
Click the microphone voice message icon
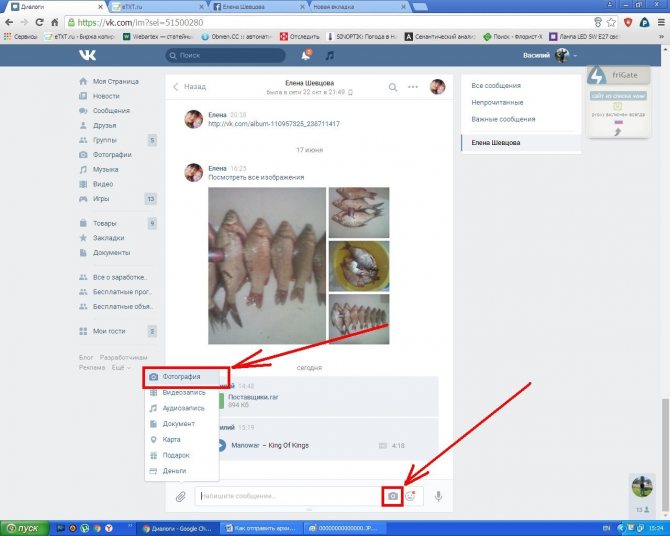click(438, 496)
